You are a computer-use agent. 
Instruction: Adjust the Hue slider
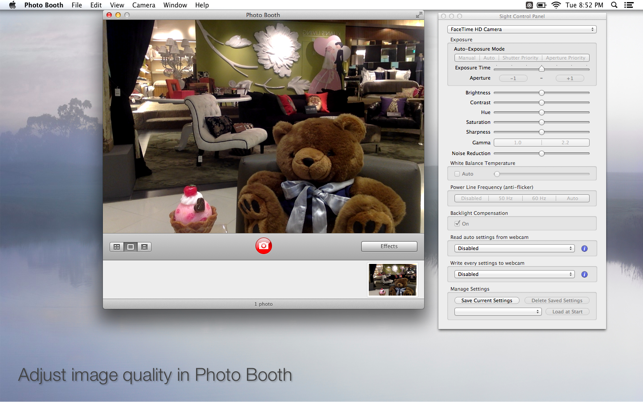(x=541, y=112)
